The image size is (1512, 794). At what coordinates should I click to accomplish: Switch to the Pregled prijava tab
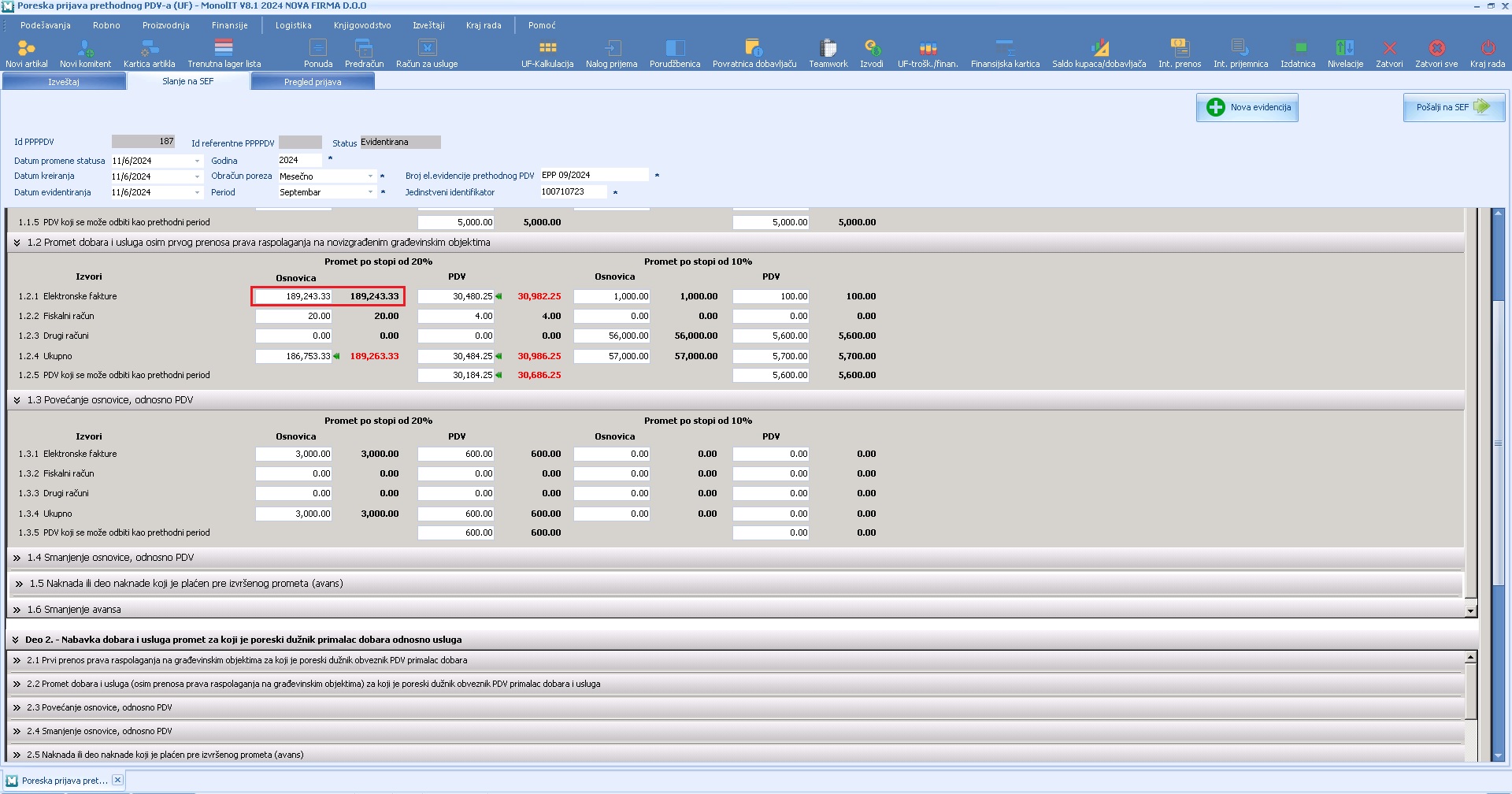[313, 81]
